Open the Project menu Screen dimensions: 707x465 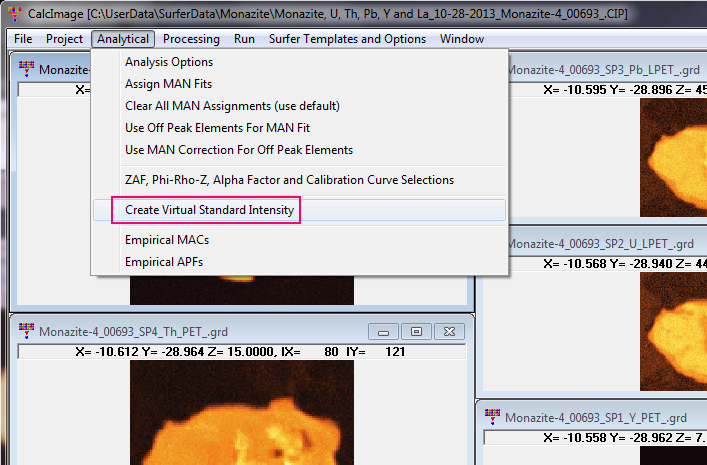click(64, 39)
